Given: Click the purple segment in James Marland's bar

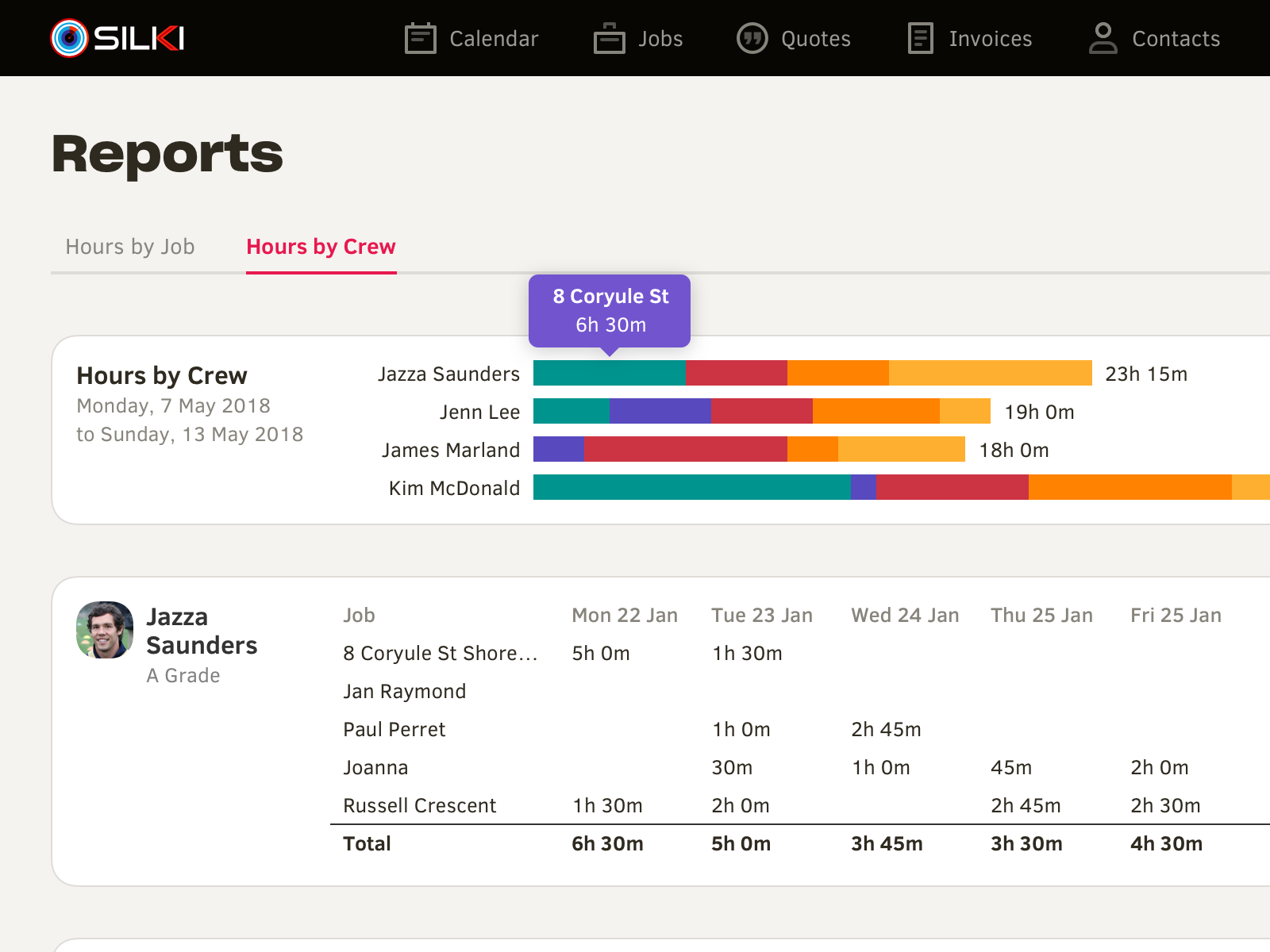Looking at the screenshot, I should pyautogui.click(x=559, y=449).
